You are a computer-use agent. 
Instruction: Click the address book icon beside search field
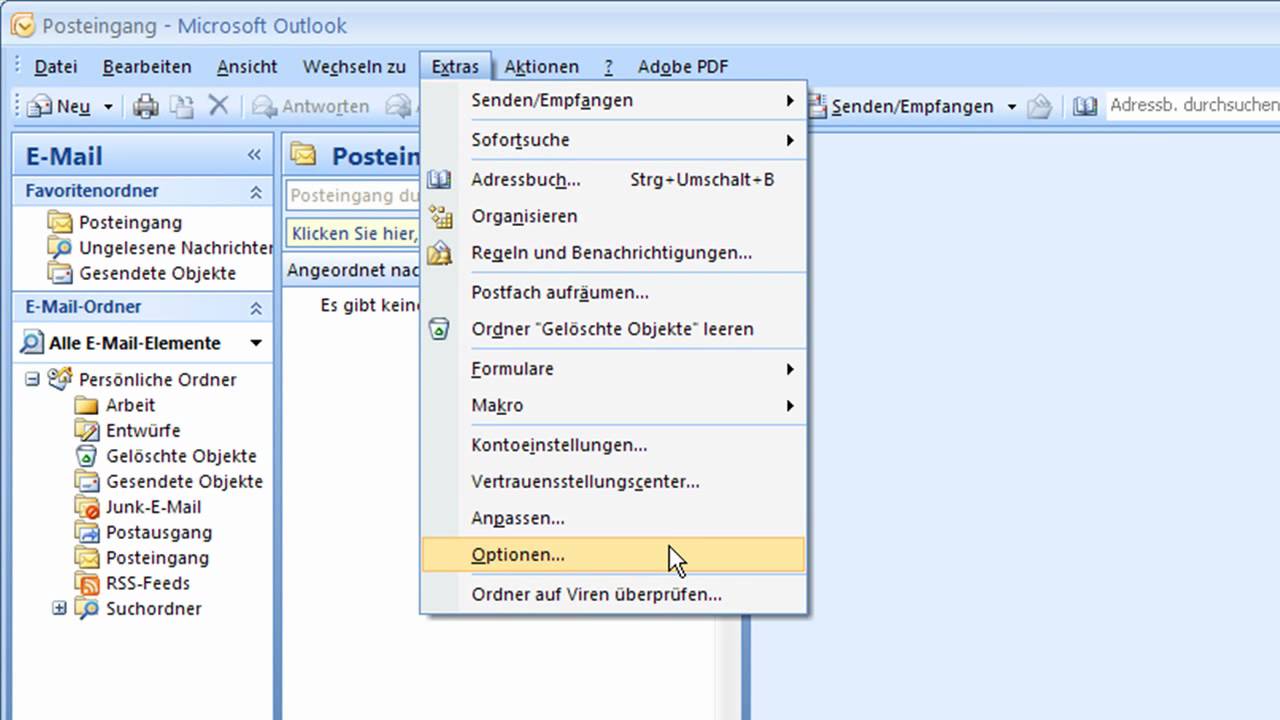point(1085,106)
